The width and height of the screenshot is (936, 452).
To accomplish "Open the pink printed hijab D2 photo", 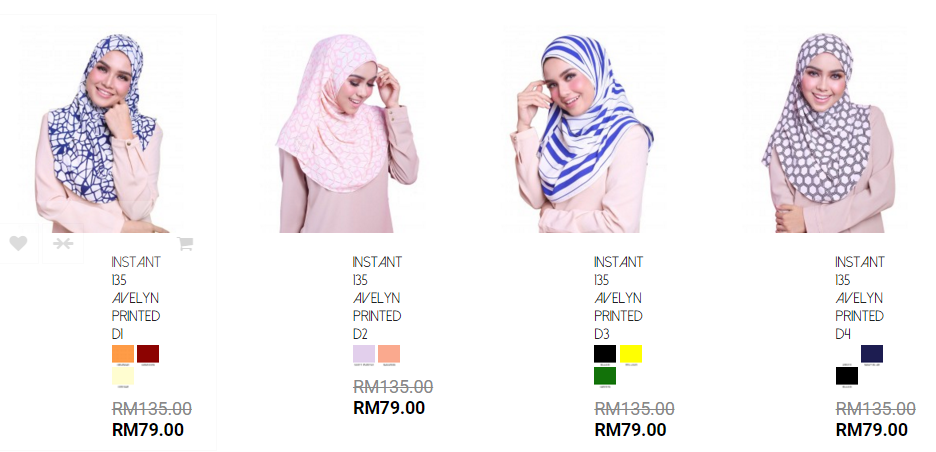I will 343,129.
